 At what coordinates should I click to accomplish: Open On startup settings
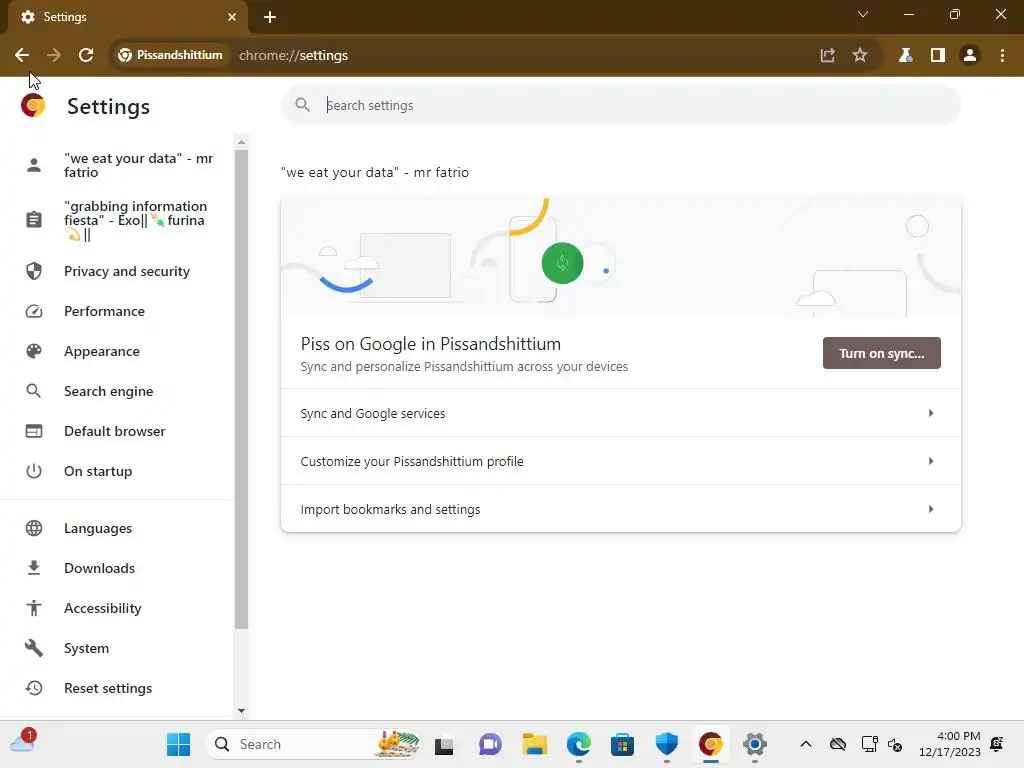click(x=118, y=471)
